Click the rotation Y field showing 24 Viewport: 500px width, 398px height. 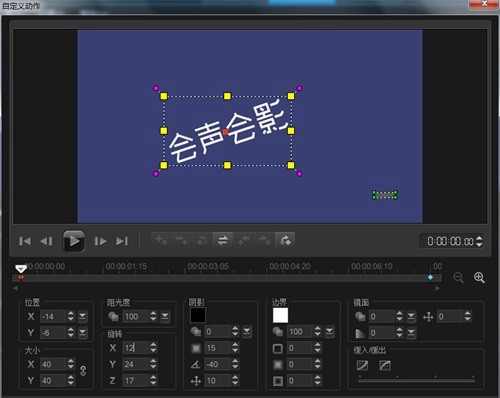(135, 364)
